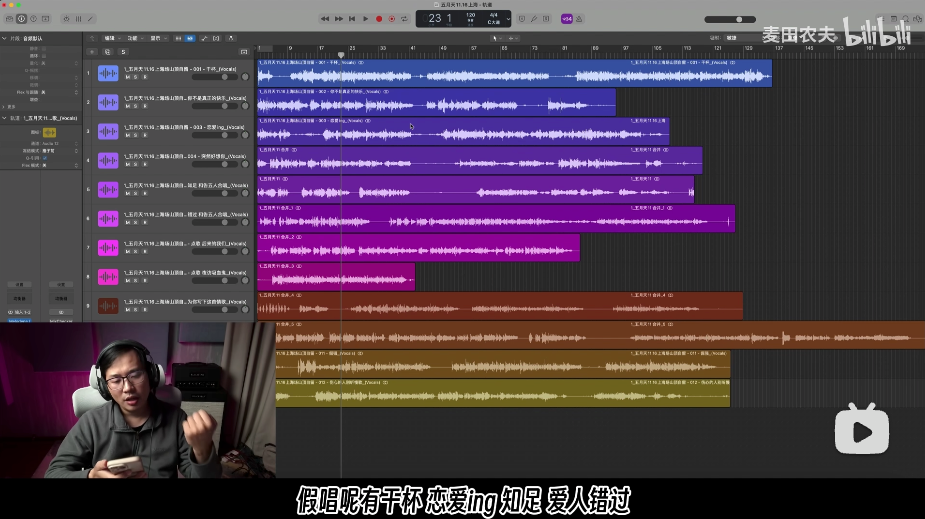The width and height of the screenshot is (925, 519).
Task: Open the Editors pencil icon
Action: [90, 19]
